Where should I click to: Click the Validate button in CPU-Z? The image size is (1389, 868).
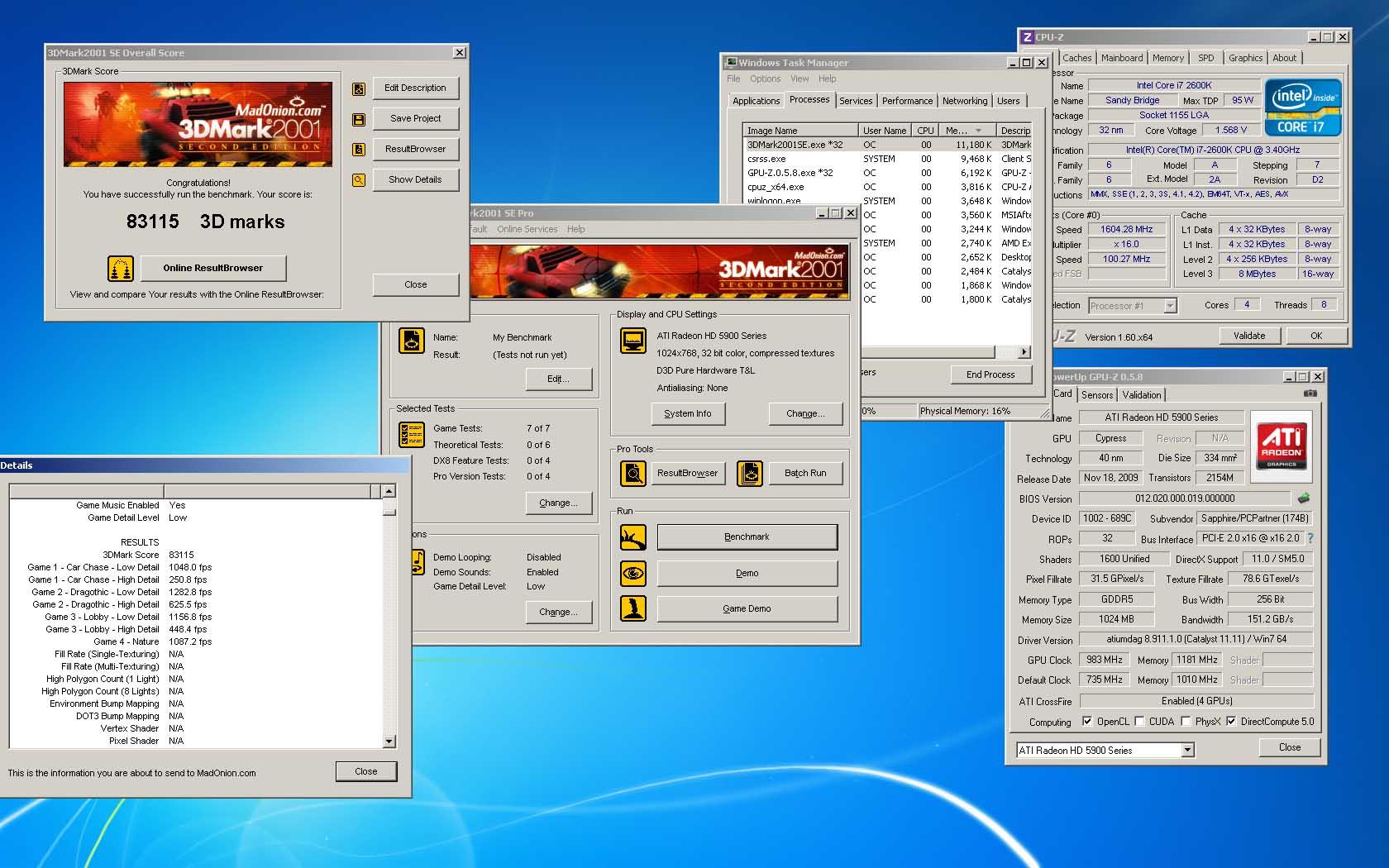[1249, 336]
